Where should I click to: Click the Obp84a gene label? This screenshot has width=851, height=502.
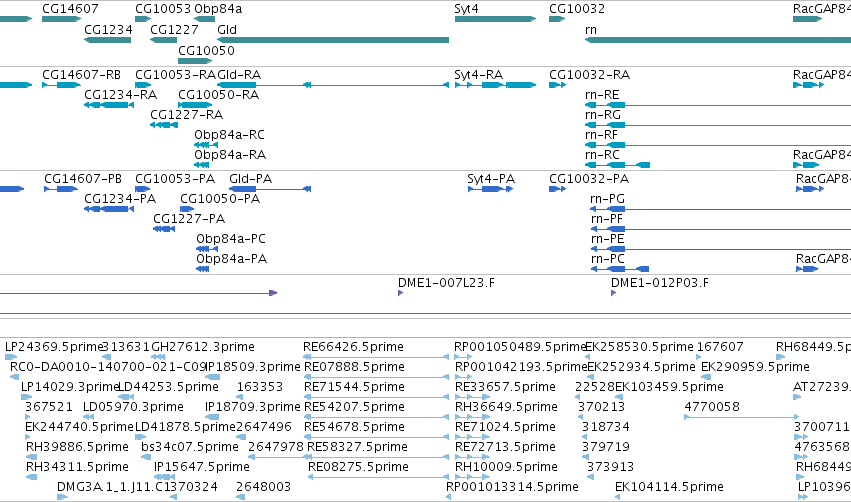pos(218,9)
